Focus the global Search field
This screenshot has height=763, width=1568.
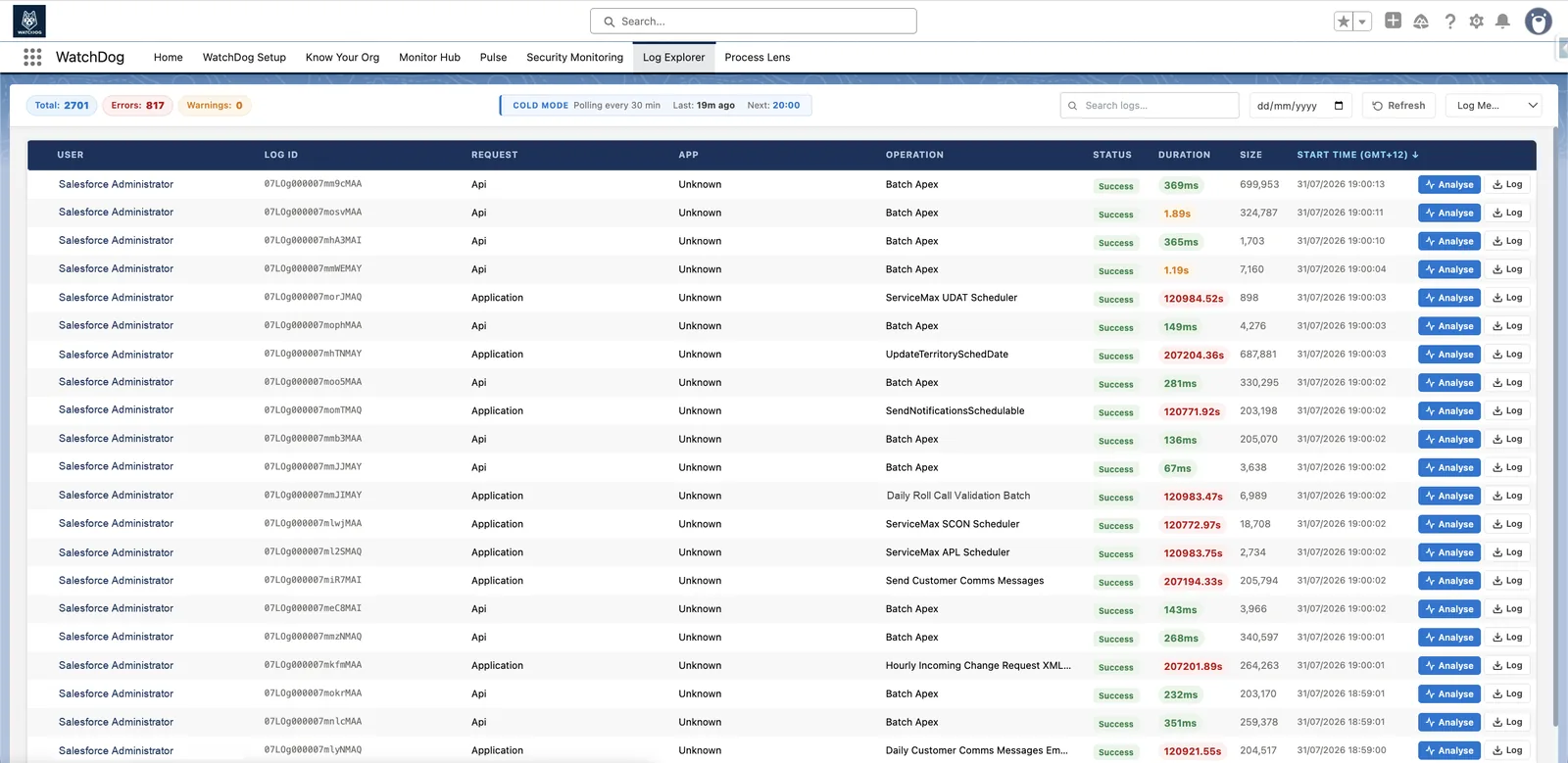753,21
